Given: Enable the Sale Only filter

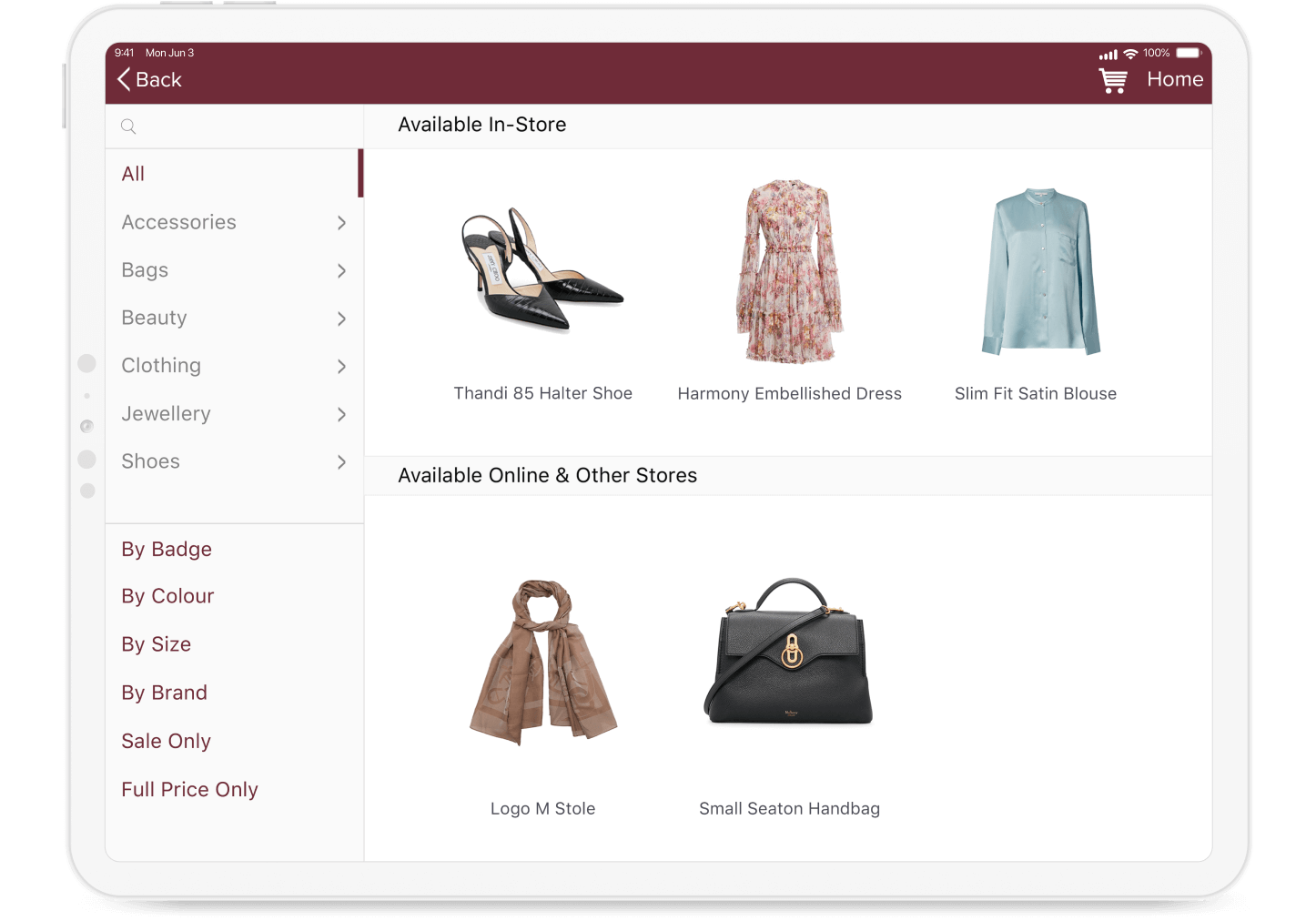Looking at the screenshot, I should pyautogui.click(x=166, y=741).
